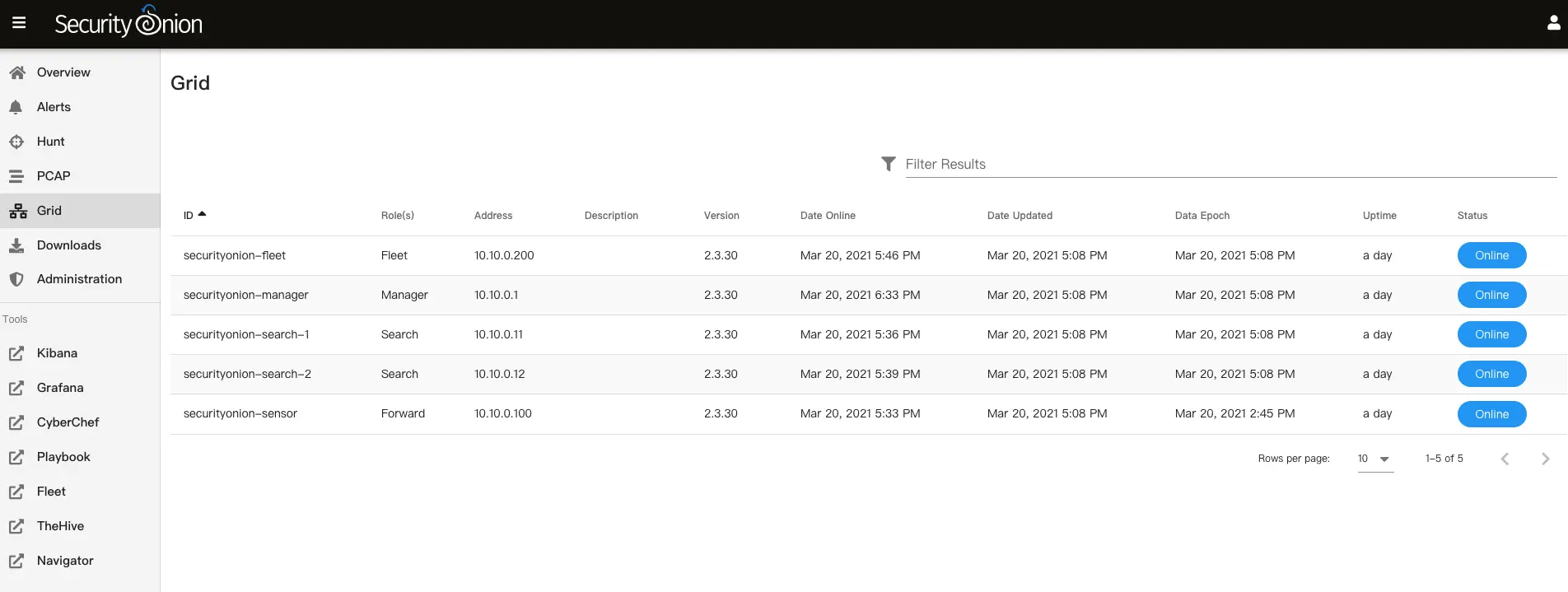Click the Kibana external link icon
The image size is (1568, 592).
[16, 353]
